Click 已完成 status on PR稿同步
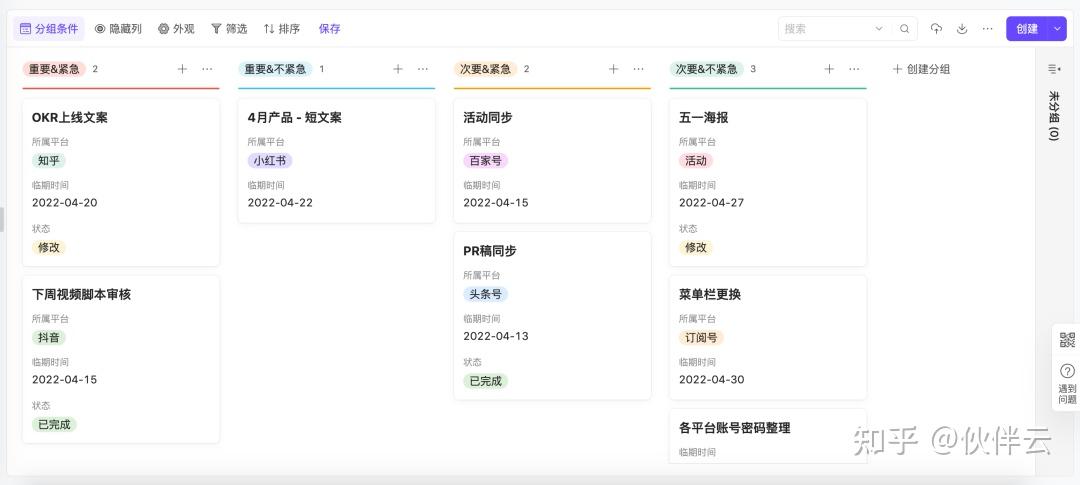The width and height of the screenshot is (1080, 485). click(x=486, y=381)
